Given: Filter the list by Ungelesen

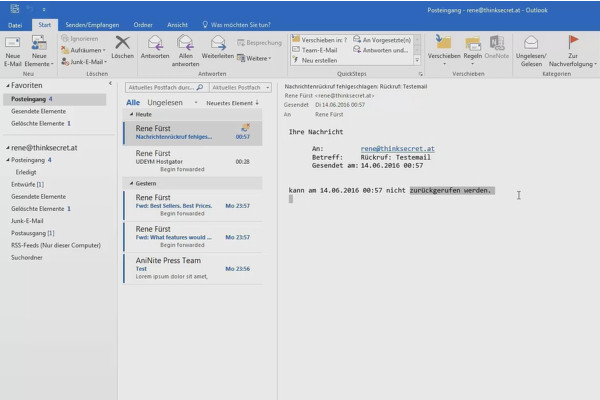Looking at the screenshot, I should pyautogui.click(x=165, y=103).
